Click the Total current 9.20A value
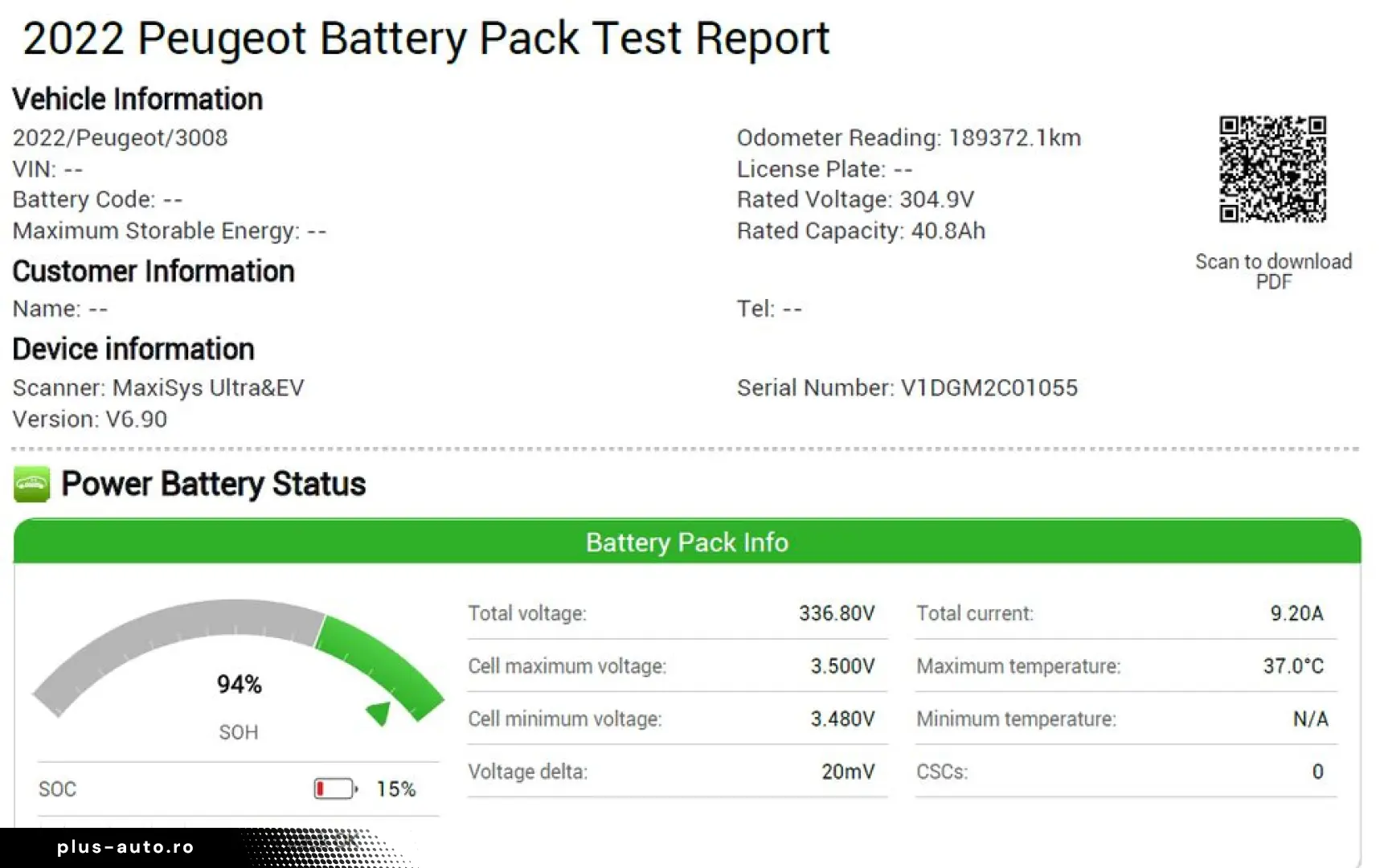 [1296, 613]
